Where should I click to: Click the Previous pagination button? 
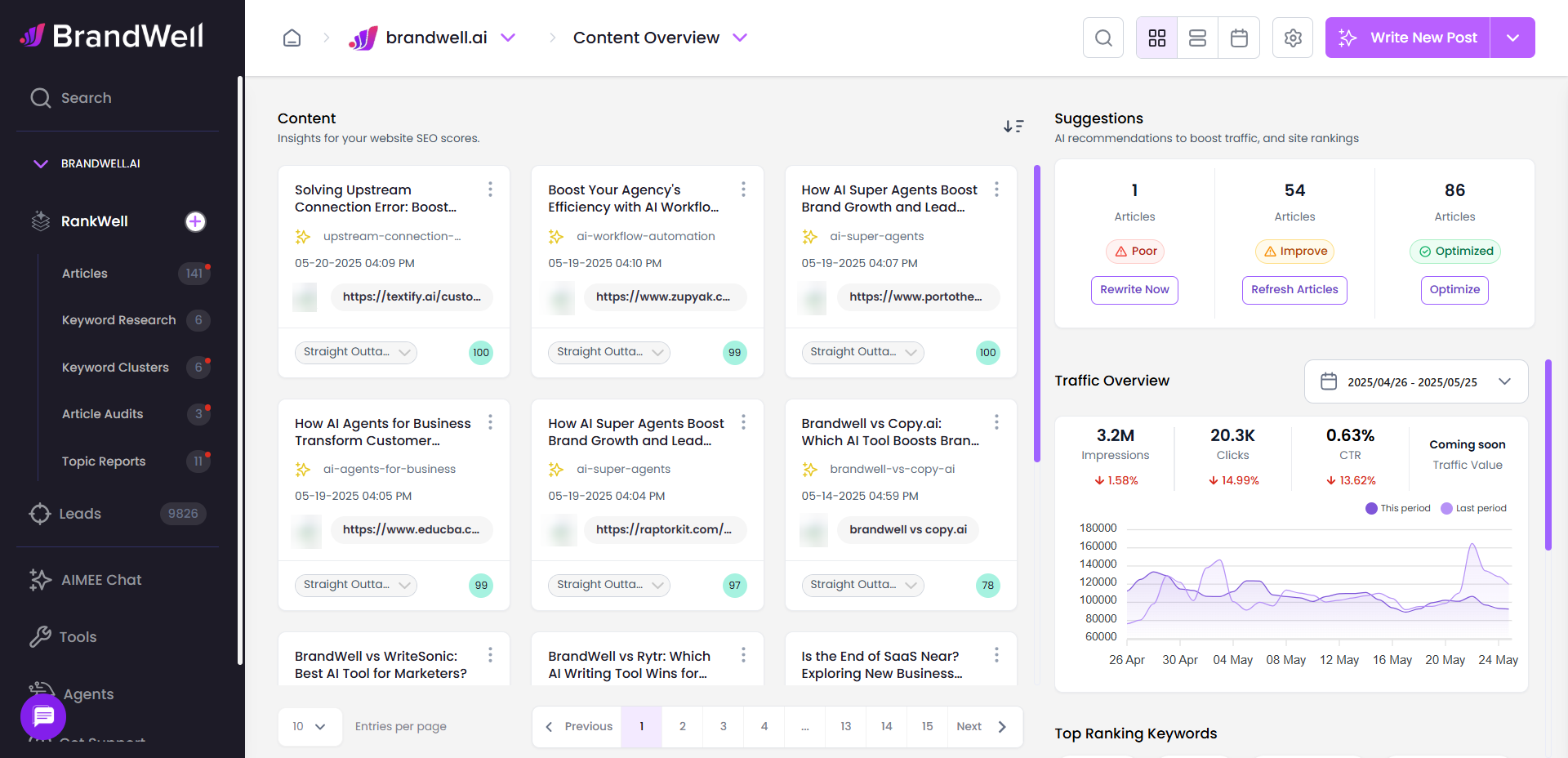[579, 726]
